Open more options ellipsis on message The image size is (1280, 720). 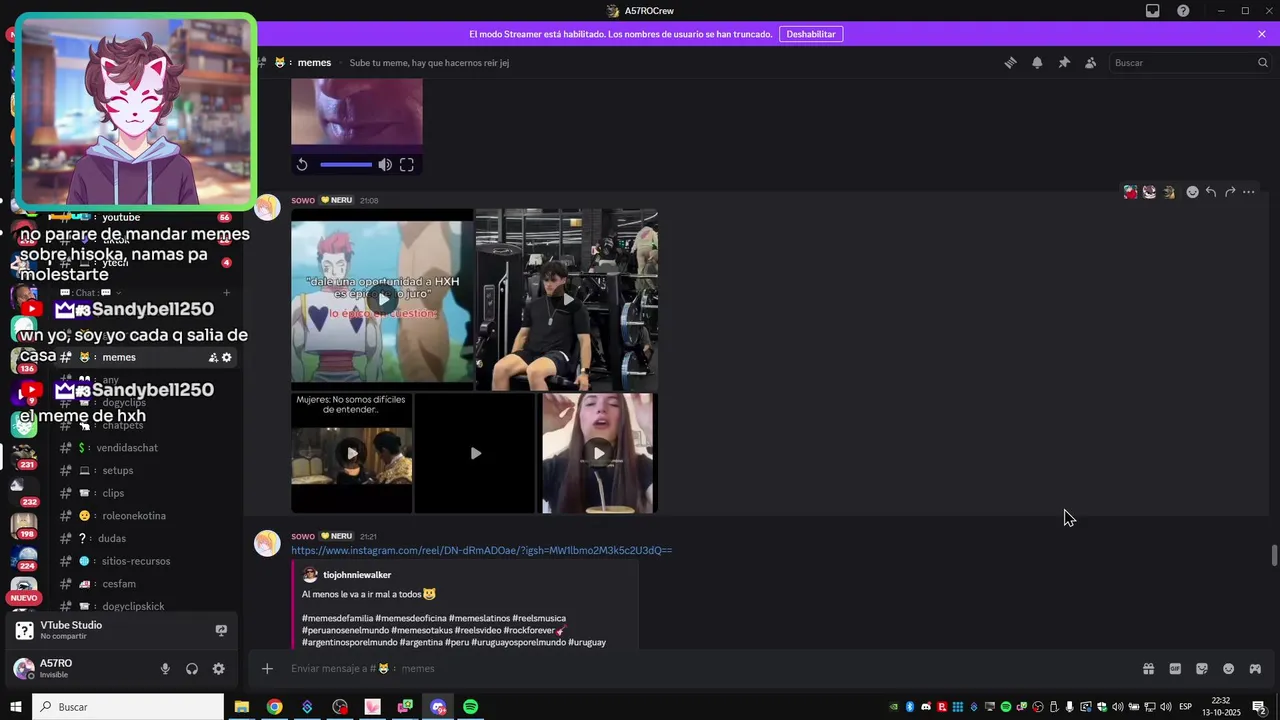tap(1249, 192)
